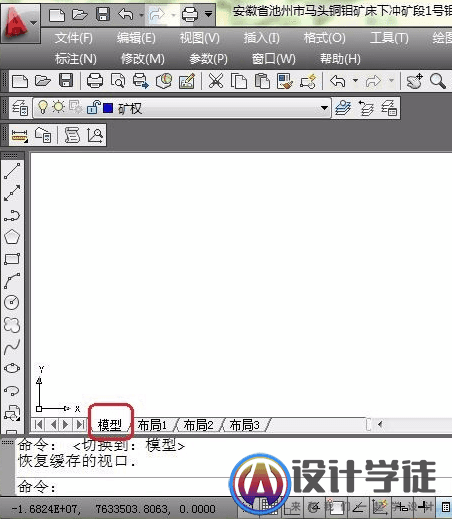
Task: Click the Pan hand icon
Action: coord(414,81)
